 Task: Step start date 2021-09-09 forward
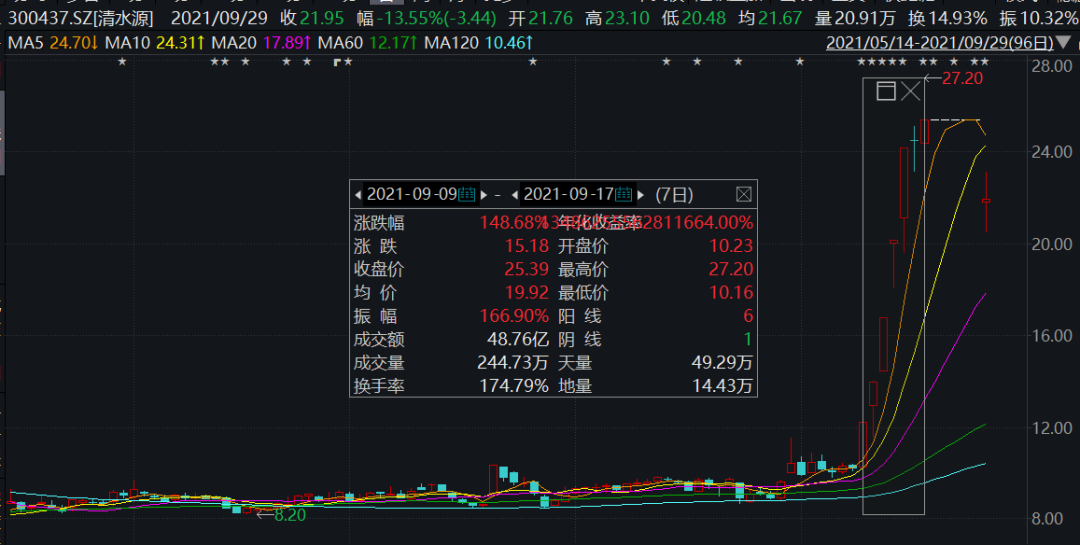pyautogui.click(x=485, y=194)
